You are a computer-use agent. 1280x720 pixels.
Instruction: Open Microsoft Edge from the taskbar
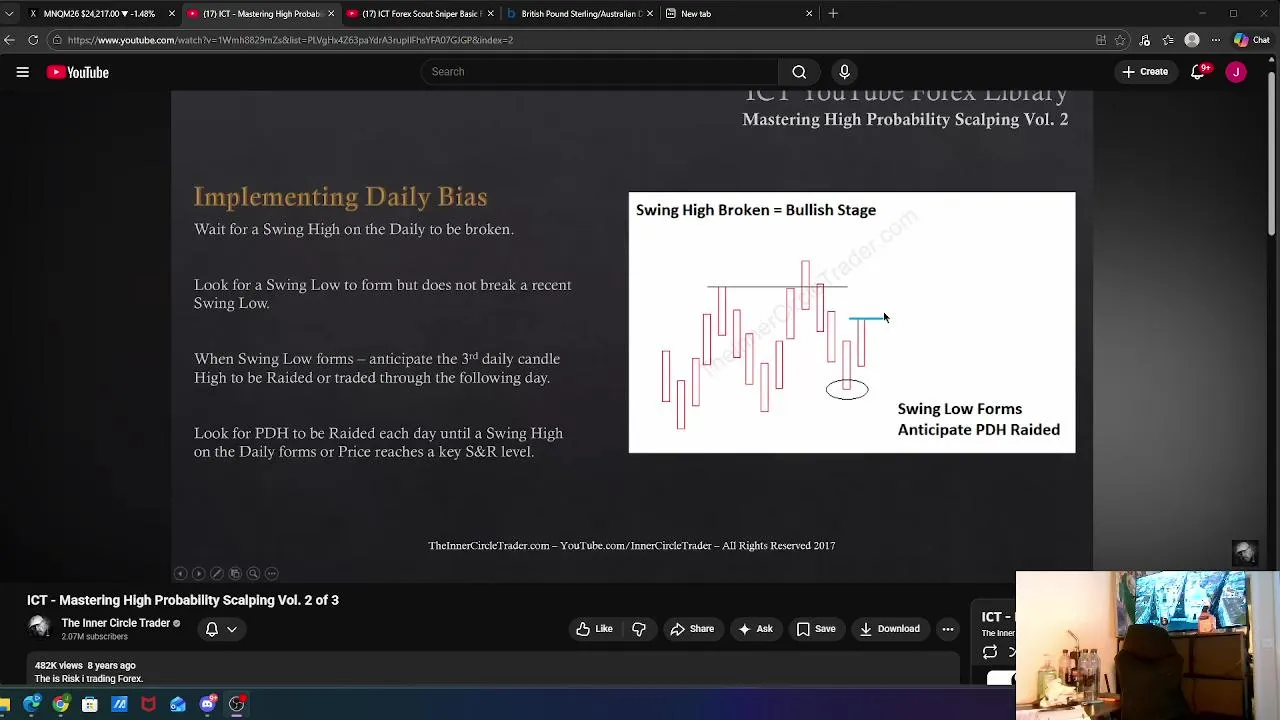pyautogui.click(x=32, y=705)
